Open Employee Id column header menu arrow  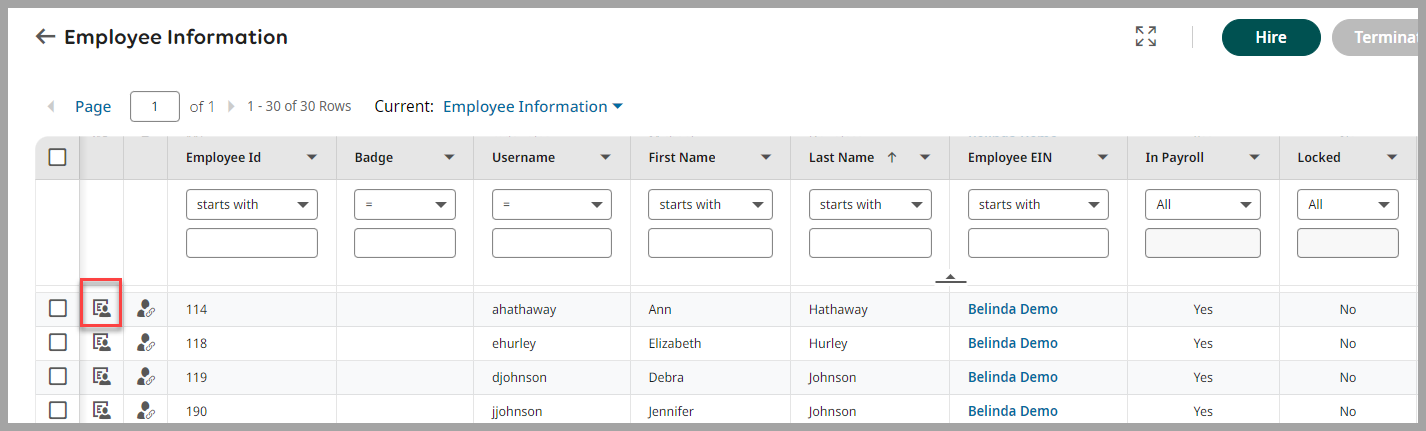[x=312, y=157]
